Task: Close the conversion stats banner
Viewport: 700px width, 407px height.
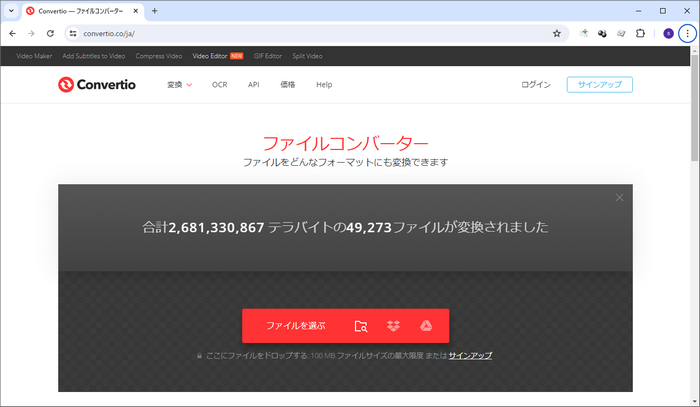Action: click(619, 198)
